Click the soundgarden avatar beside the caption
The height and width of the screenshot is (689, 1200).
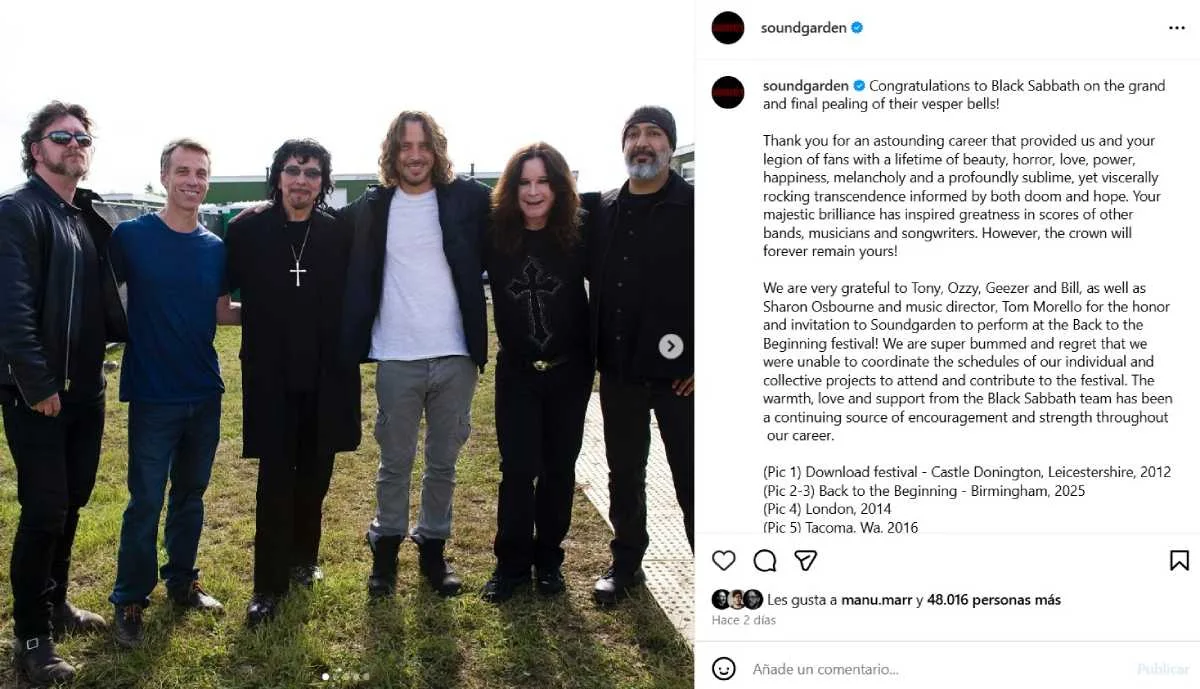click(x=728, y=92)
